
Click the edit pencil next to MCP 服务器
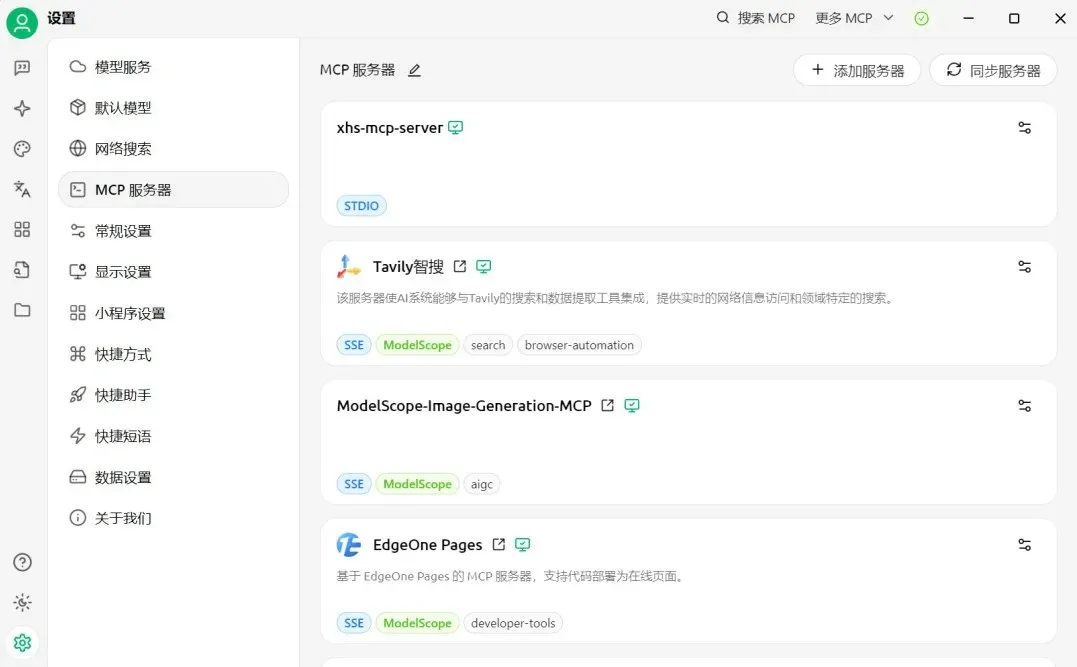tap(414, 70)
